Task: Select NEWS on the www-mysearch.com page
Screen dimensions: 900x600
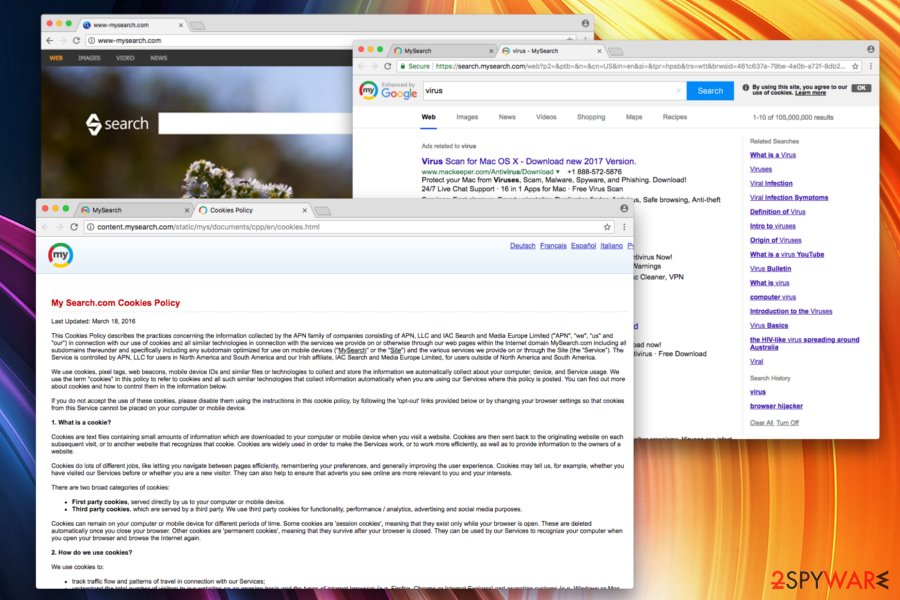Action: pos(158,58)
